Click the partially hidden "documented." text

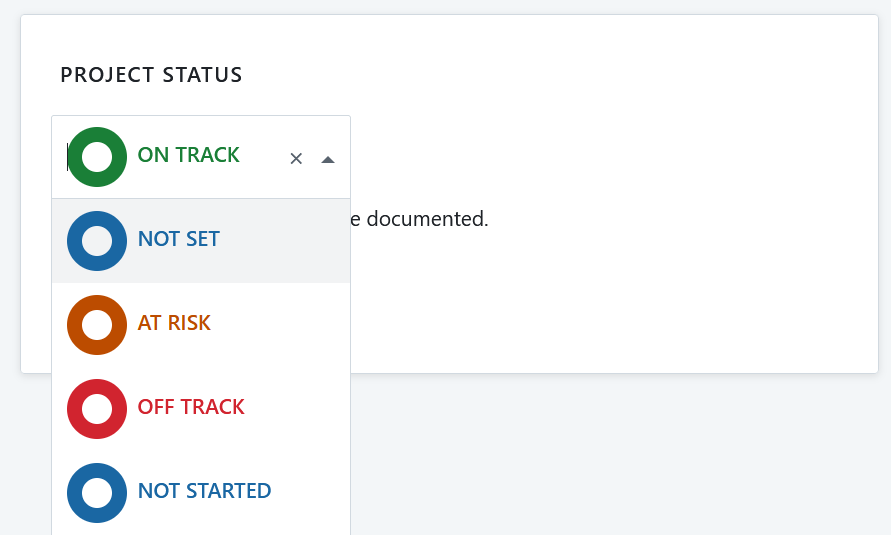coord(421,218)
